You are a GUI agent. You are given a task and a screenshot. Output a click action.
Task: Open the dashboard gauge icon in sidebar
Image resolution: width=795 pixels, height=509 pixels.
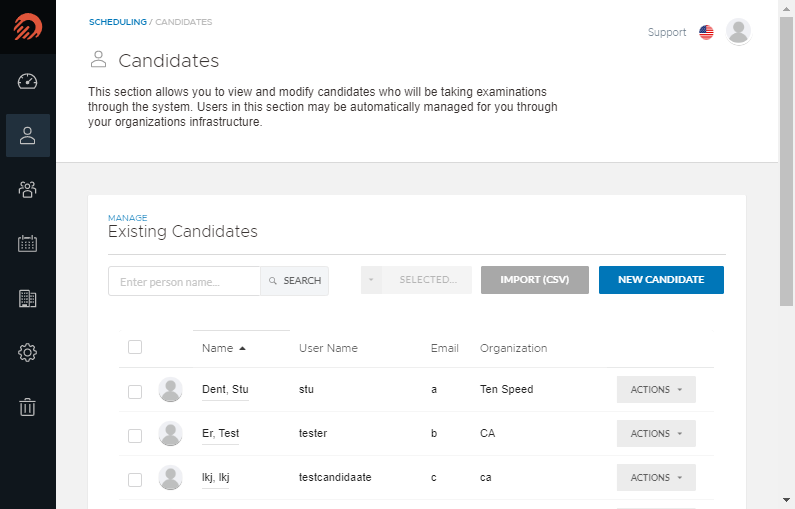click(27, 81)
